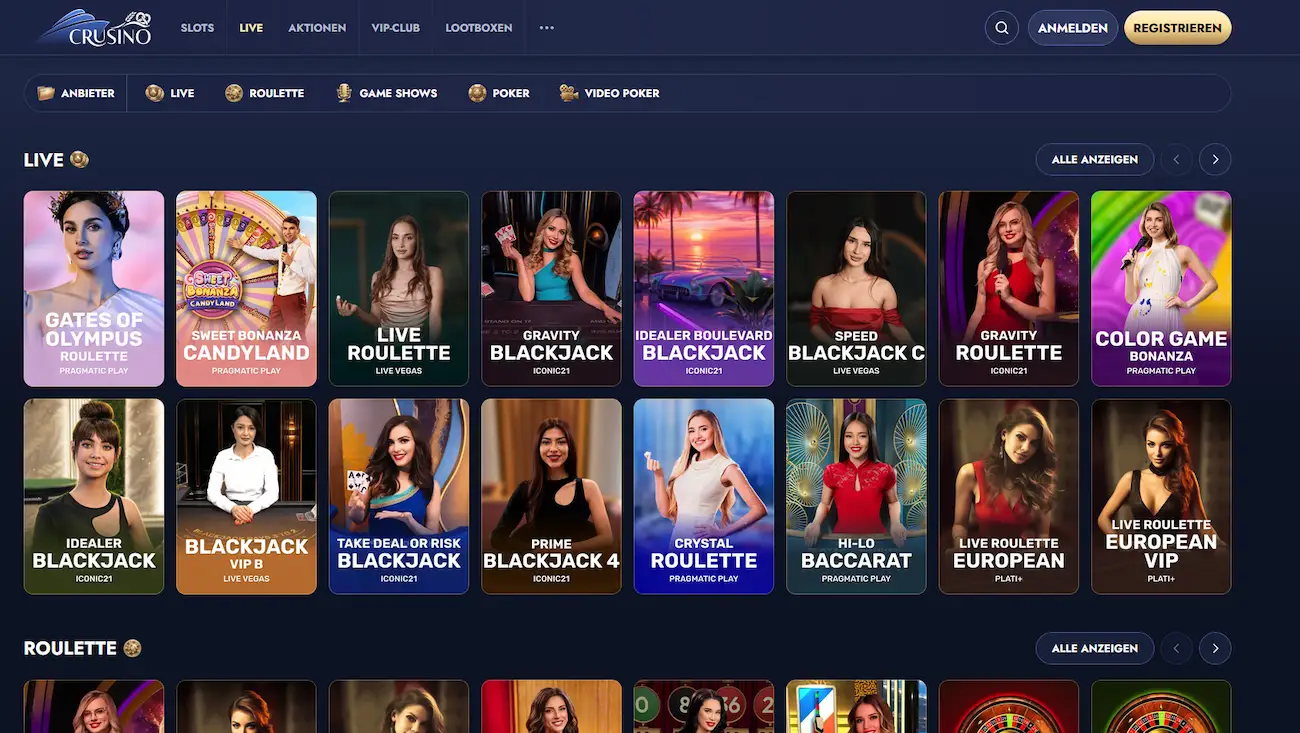Show previous games in LIVE section

point(1176,159)
